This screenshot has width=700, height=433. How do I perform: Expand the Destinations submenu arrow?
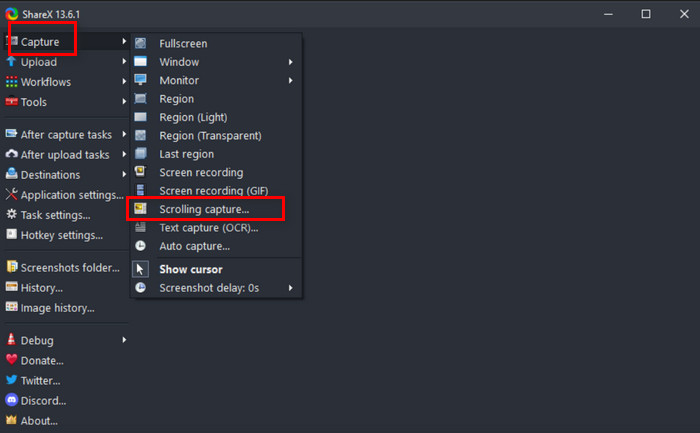[x=124, y=174]
